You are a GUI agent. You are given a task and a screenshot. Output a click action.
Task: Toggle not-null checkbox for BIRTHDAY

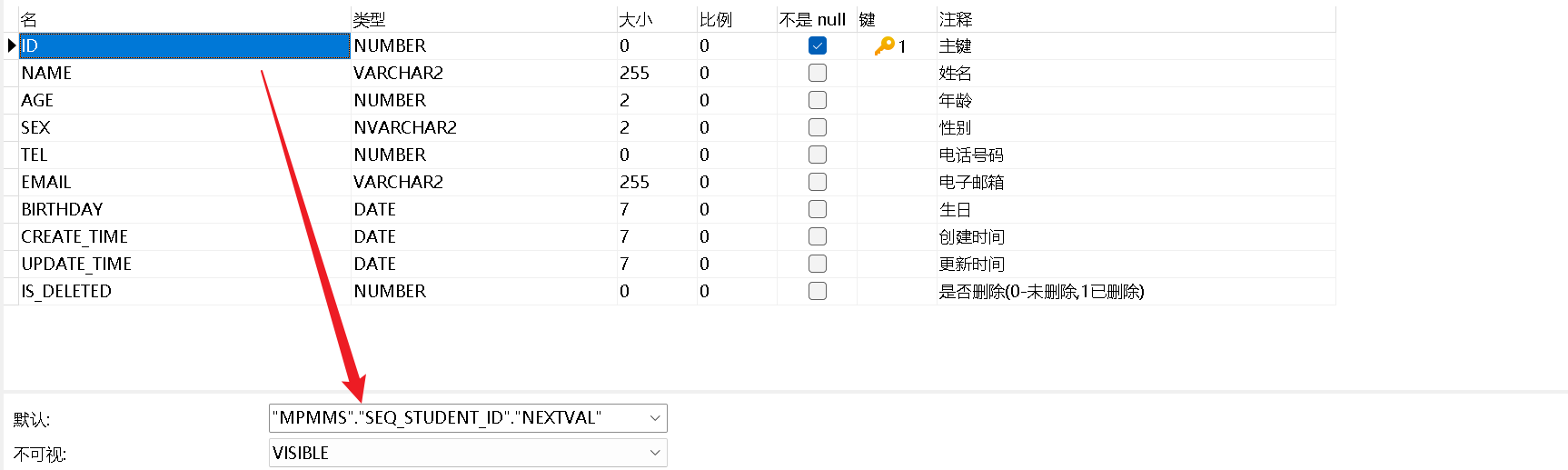point(818,209)
